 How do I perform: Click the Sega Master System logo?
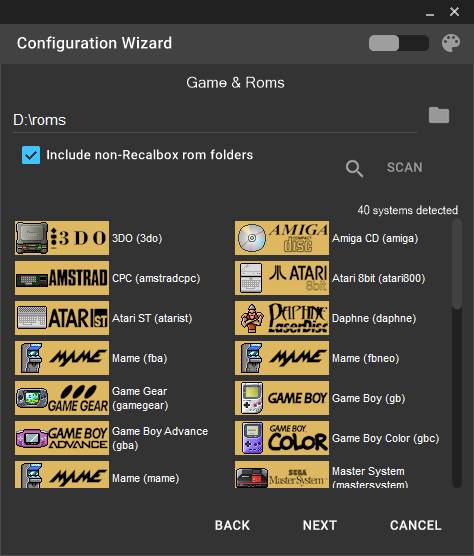282,474
